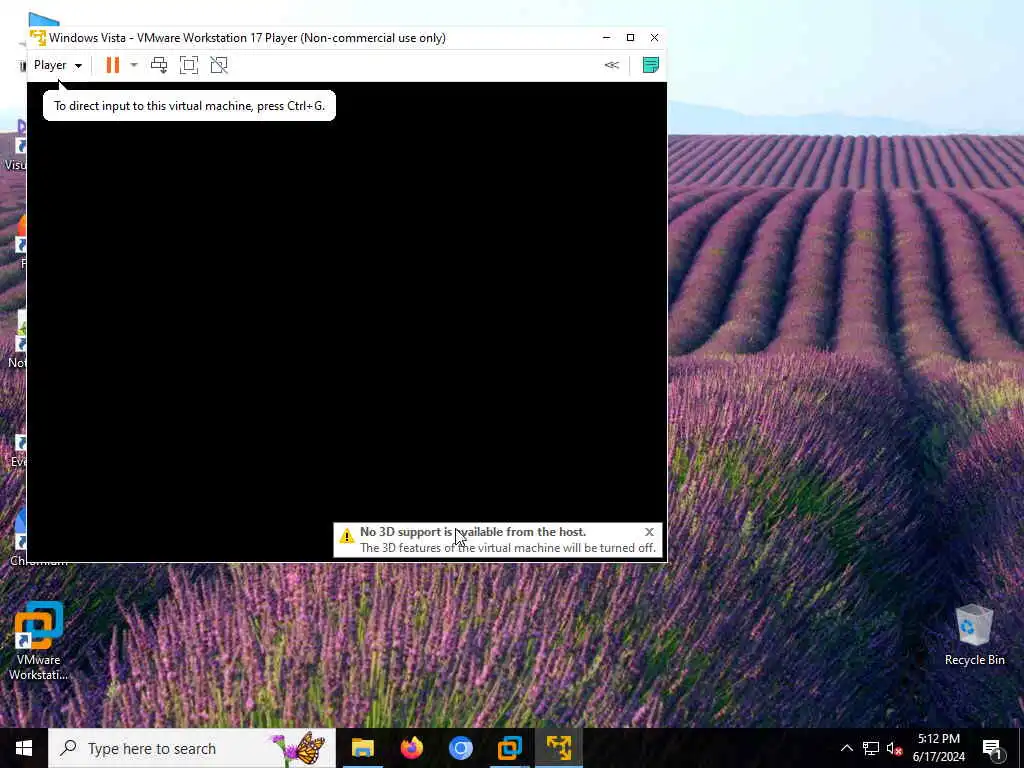The image size is (1024, 768).
Task: Show hidden system tray icons
Action: [846, 748]
